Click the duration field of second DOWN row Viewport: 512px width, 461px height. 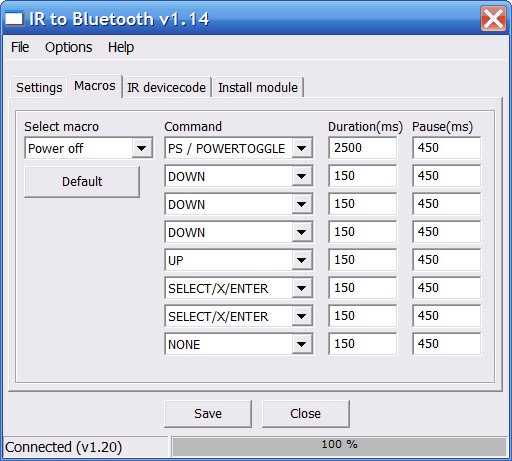pyautogui.click(x=363, y=176)
